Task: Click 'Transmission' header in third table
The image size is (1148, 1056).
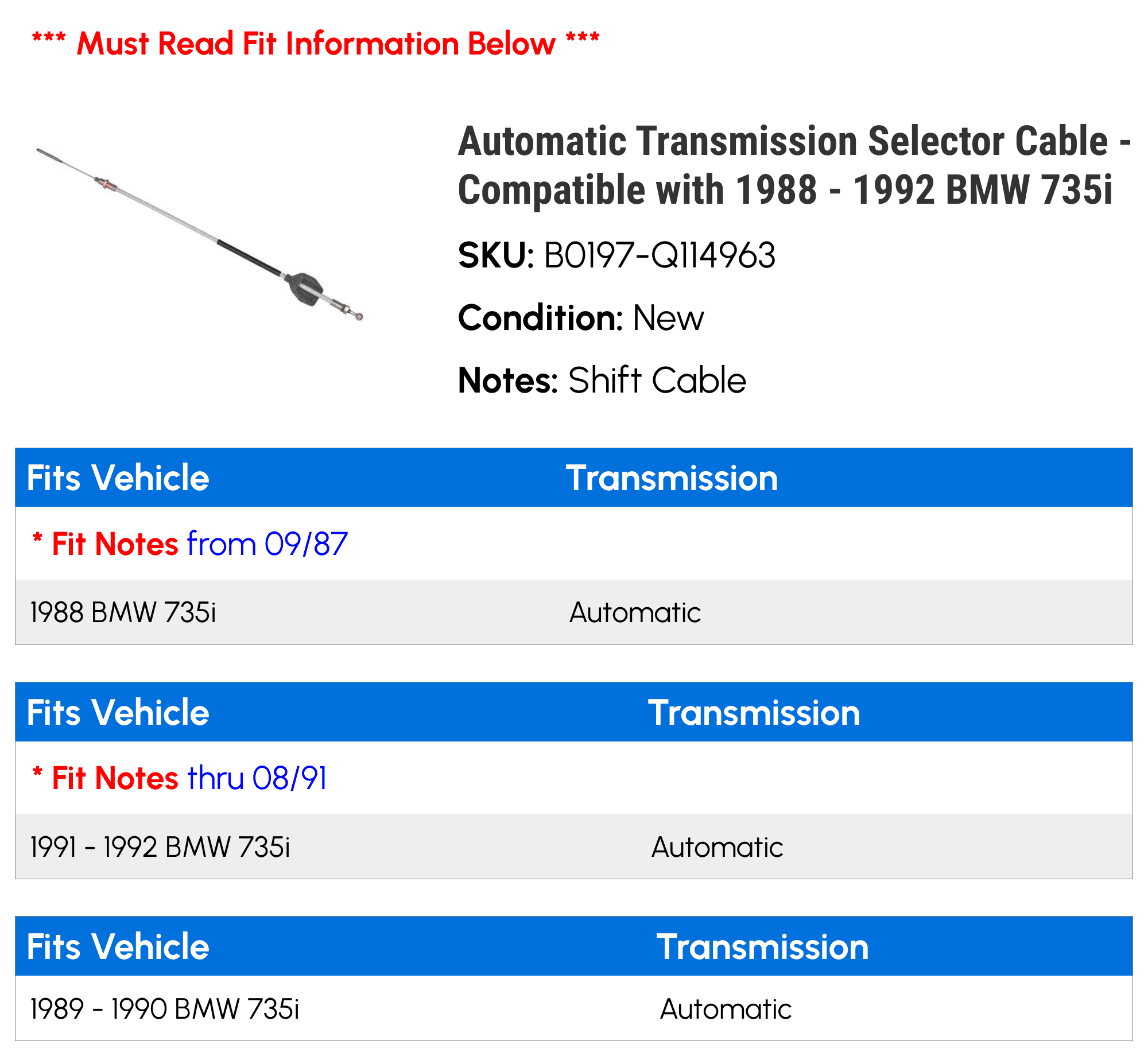Action: click(x=762, y=946)
